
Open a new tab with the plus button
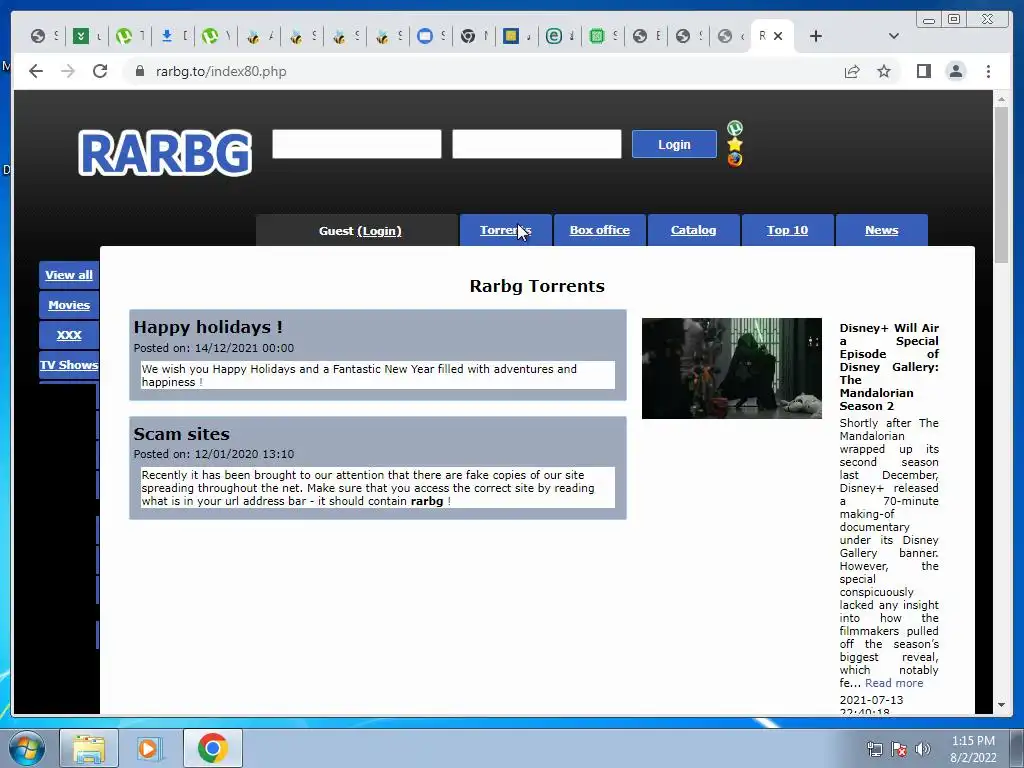[x=816, y=36]
